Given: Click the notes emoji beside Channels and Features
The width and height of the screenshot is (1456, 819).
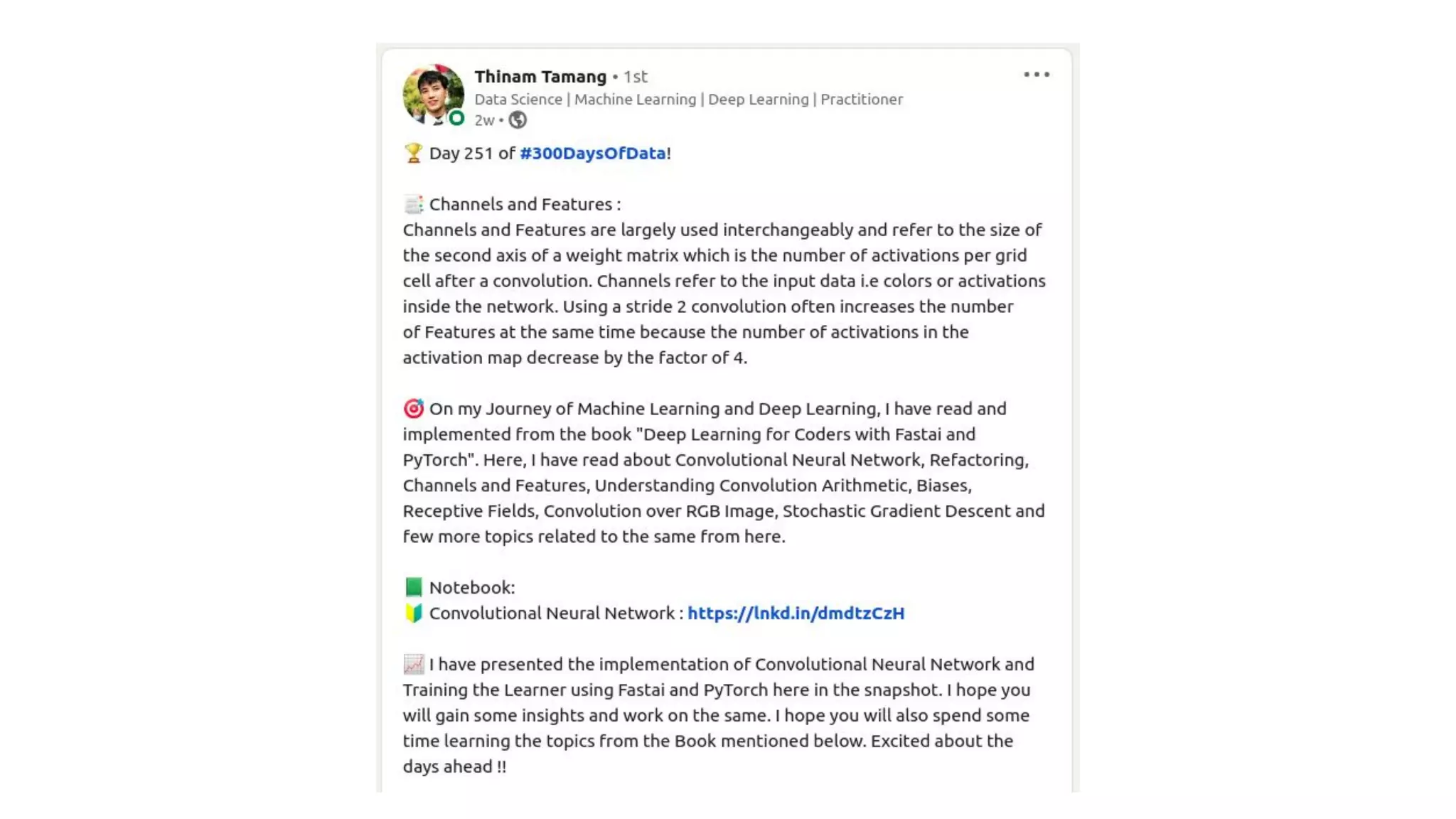Looking at the screenshot, I should click(x=413, y=205).
